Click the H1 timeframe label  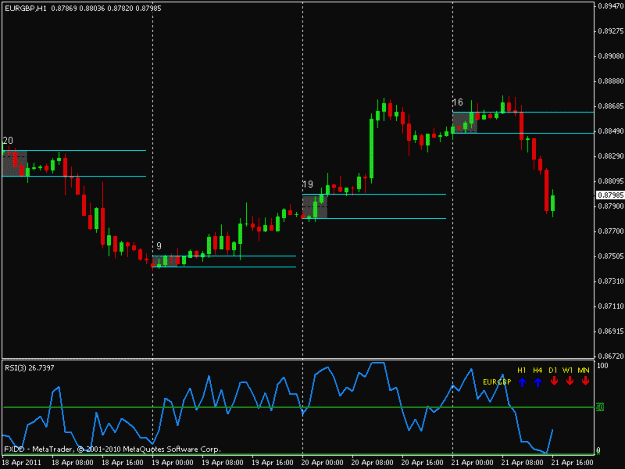(521, 370)
